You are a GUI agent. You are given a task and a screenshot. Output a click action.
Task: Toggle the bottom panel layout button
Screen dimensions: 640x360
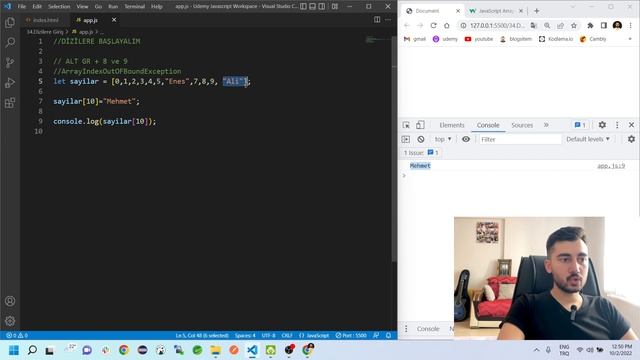pyautogui.click(x=313, y=7)
